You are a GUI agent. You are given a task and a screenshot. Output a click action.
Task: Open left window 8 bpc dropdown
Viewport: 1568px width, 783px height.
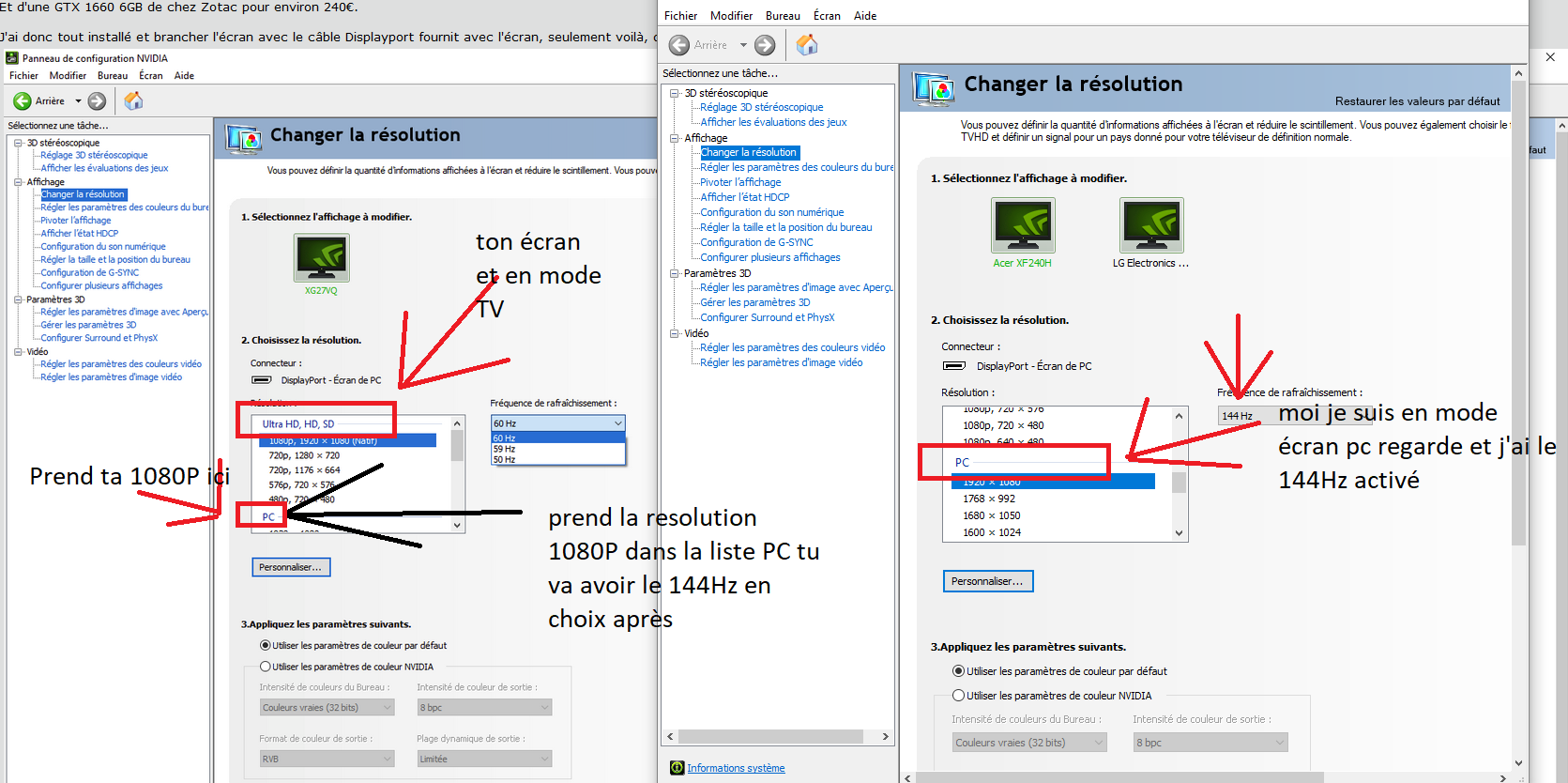click(x=484, y=707)
